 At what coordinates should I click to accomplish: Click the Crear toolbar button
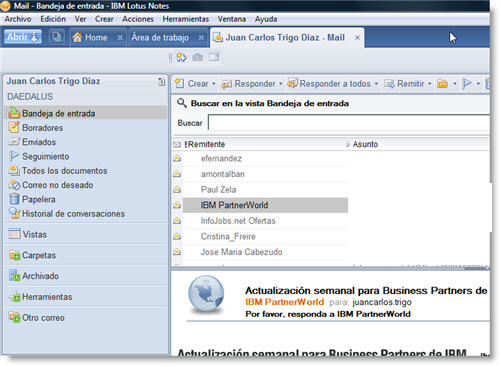(192, 84)
